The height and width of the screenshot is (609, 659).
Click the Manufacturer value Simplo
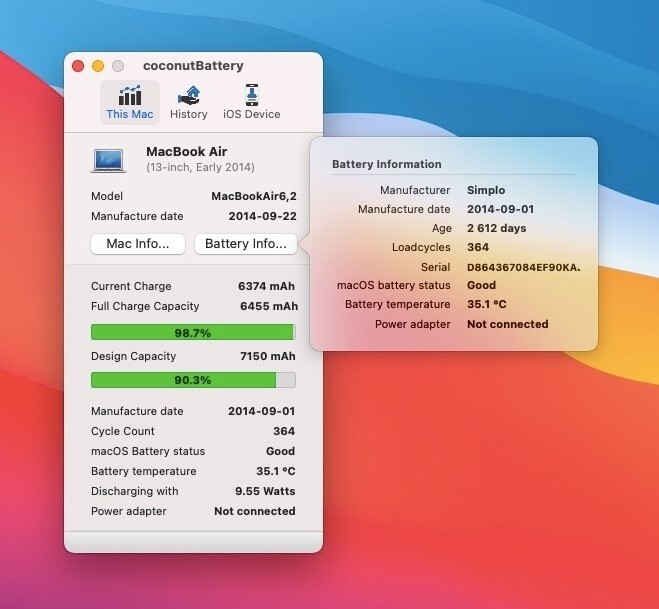click(486, 190)
